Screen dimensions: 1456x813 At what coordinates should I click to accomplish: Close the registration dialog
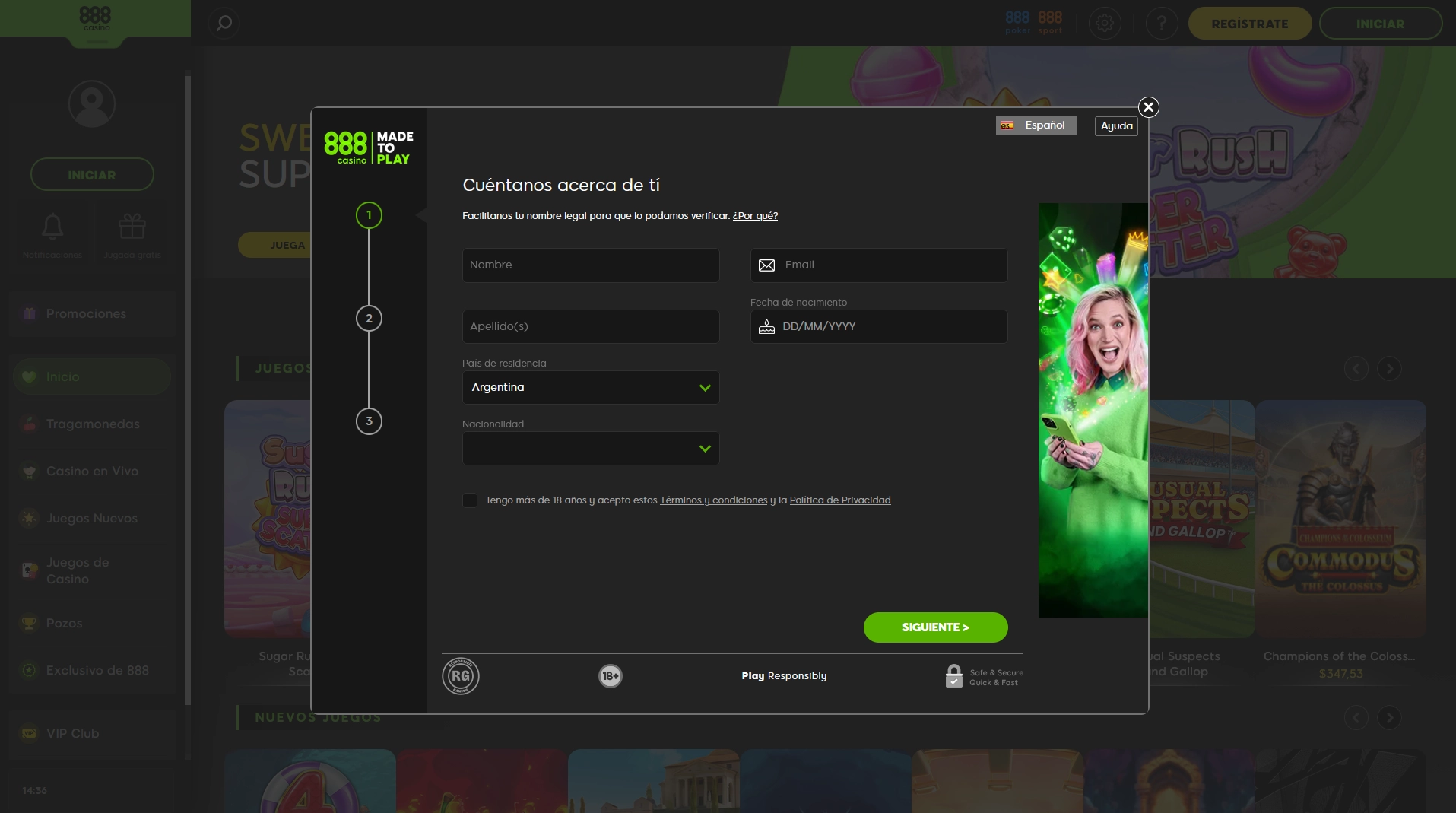point(1148,107)
